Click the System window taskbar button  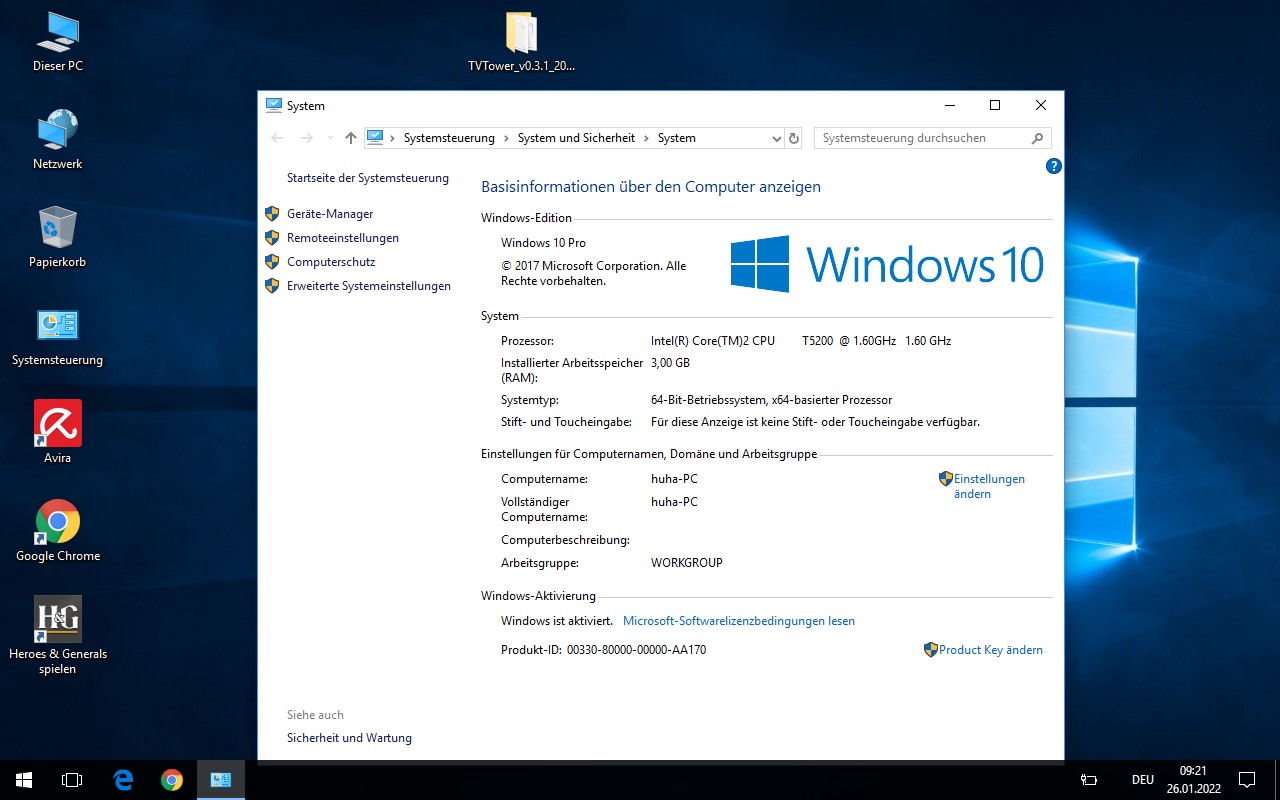coord(220,780)
